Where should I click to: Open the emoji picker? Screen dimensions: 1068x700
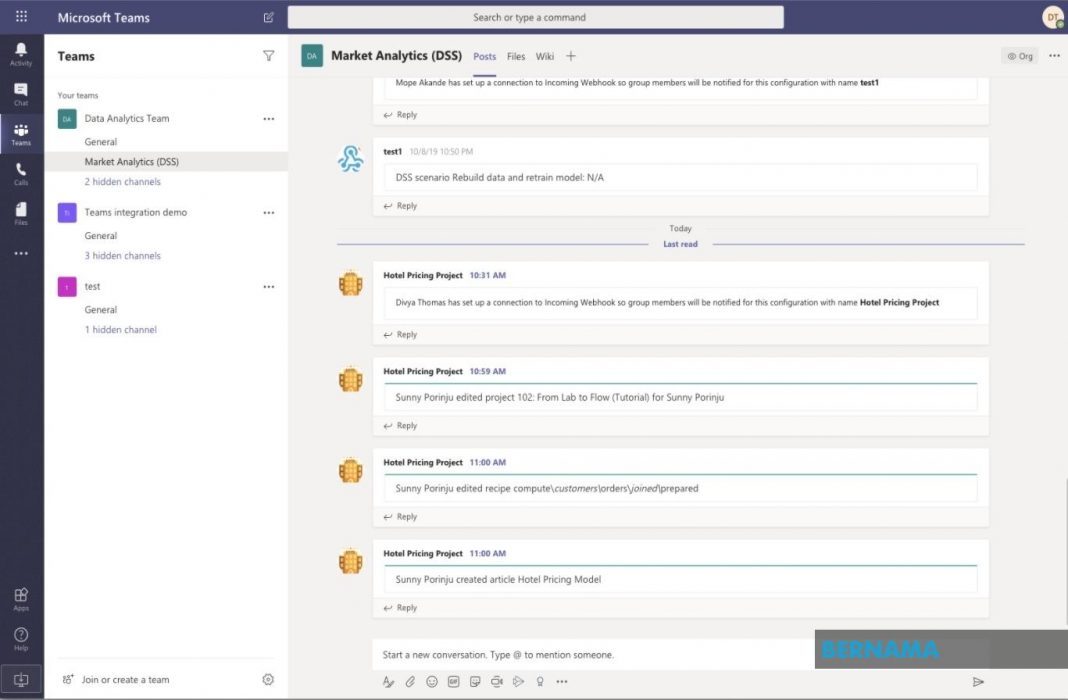[432, 682]
